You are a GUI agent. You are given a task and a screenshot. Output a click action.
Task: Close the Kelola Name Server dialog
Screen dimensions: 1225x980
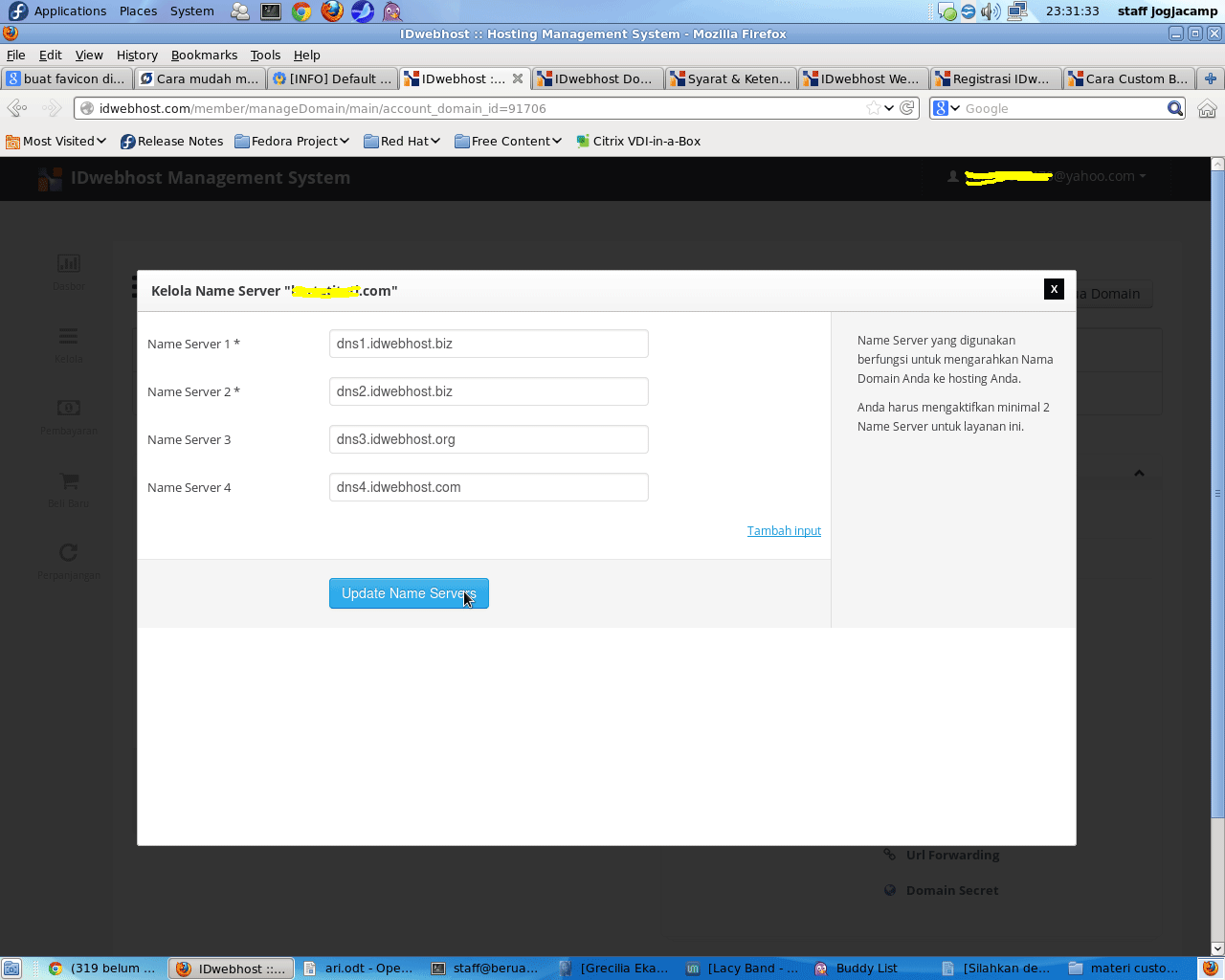point(1054,289)
